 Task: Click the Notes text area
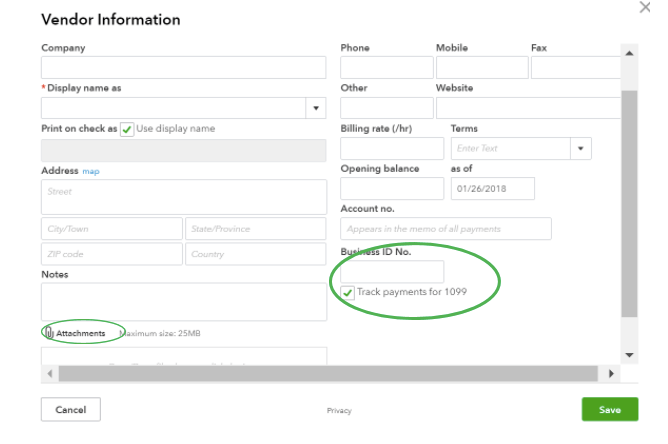[x=184, y=302]
